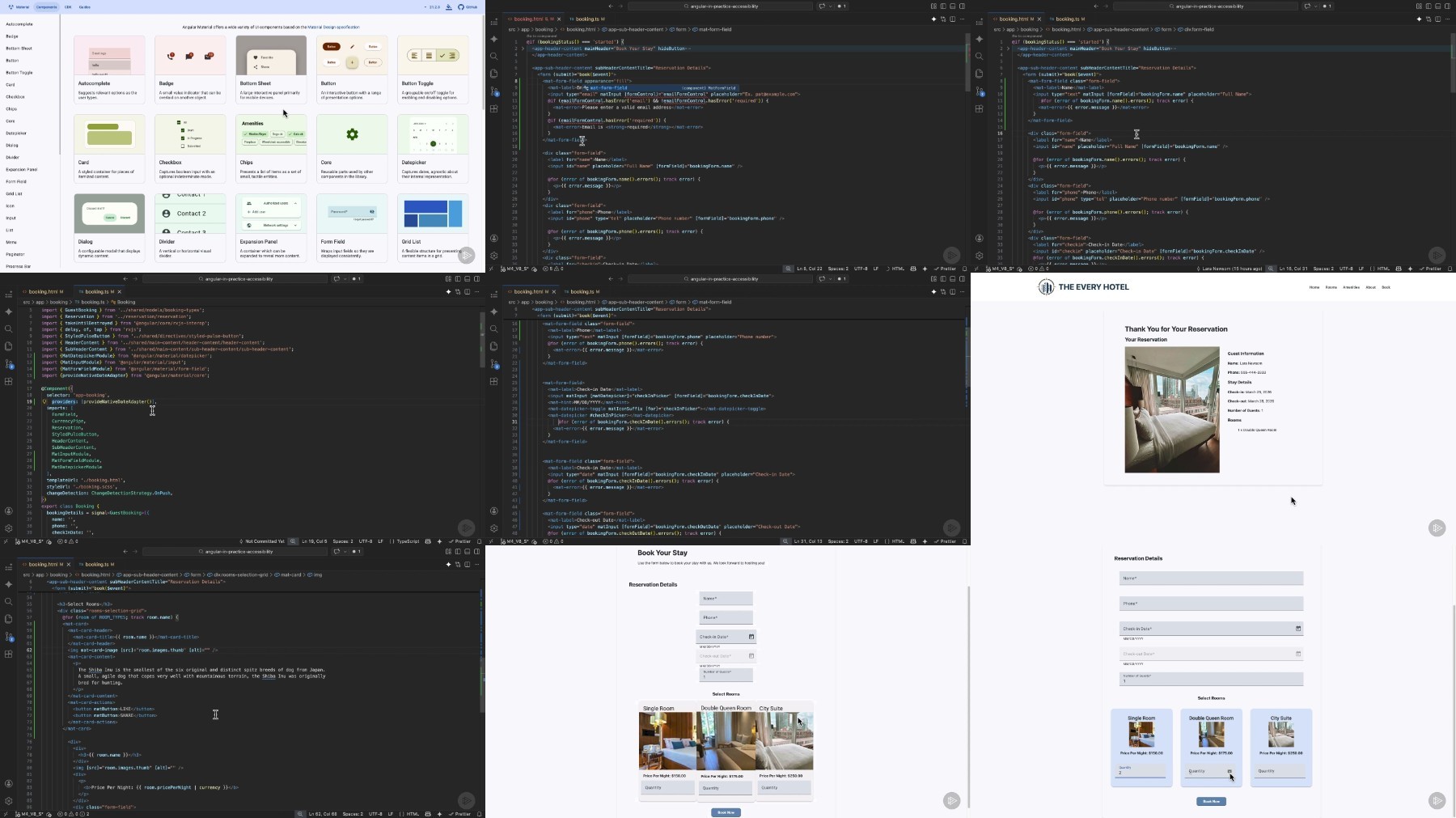The height and width of the screenshot is (818, 1456).
Task: Open the Guides tab in Angular Material header
Action: (85, 6)
